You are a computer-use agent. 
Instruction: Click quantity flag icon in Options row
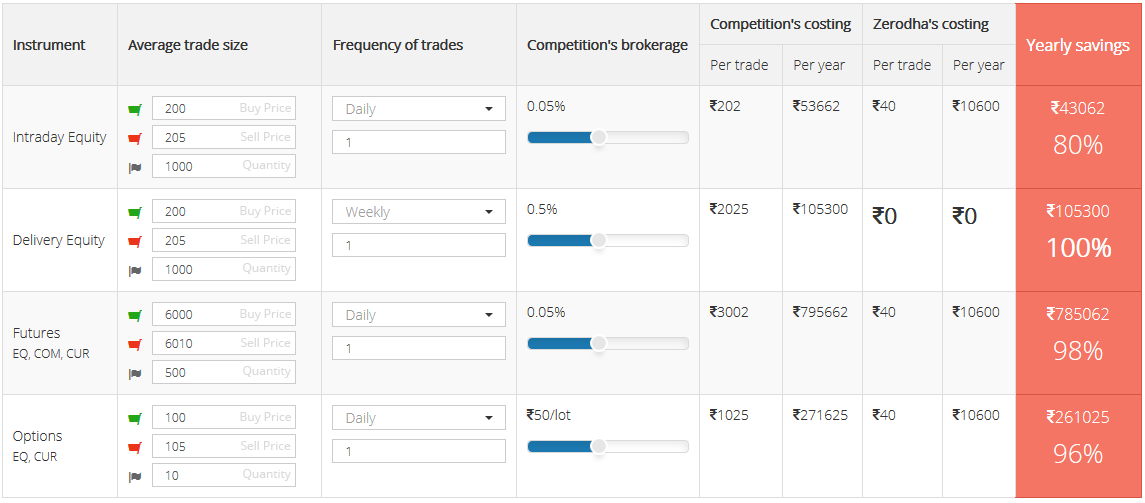click(134, 476)
